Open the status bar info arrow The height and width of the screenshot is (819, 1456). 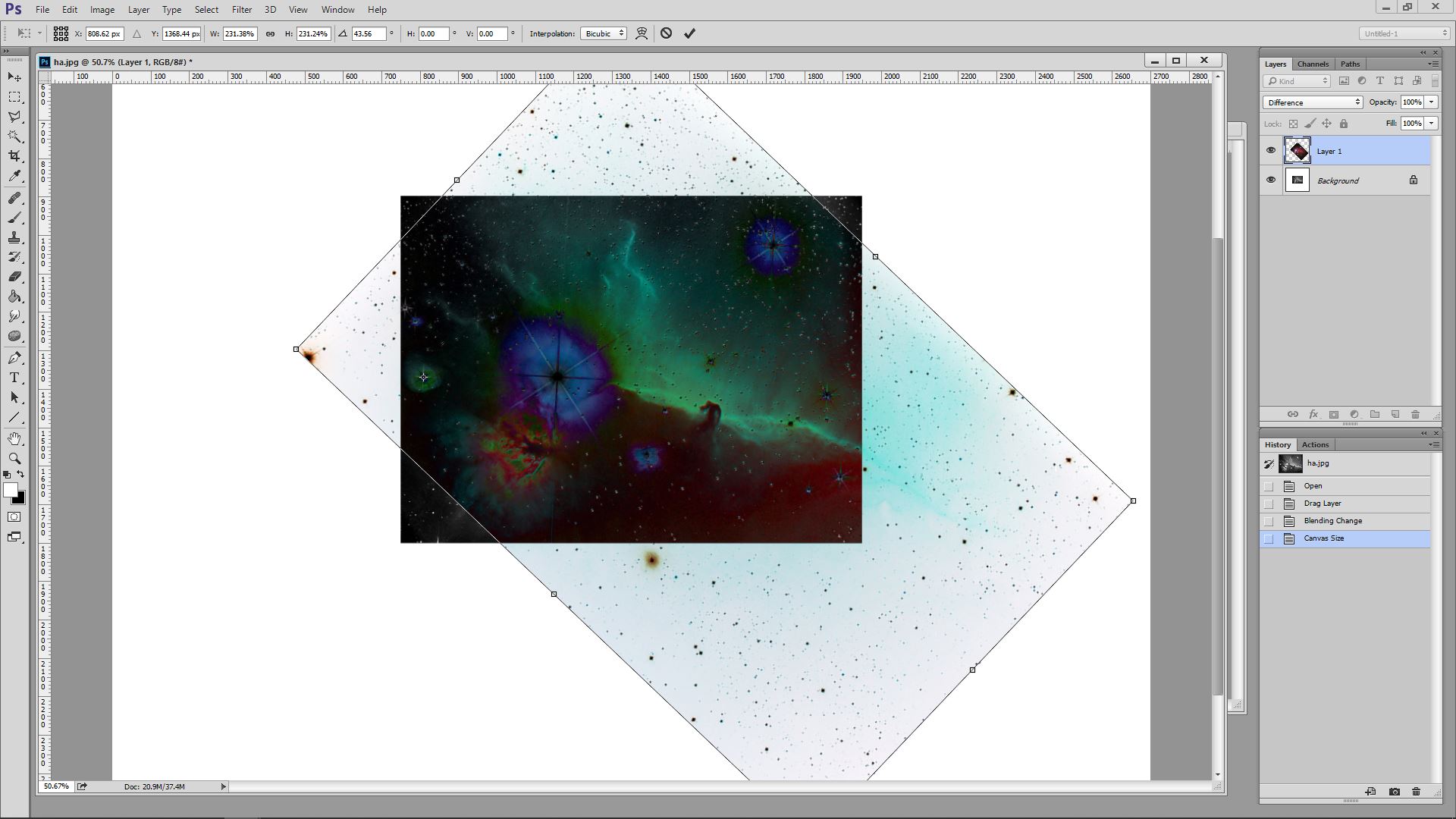tap(223, 786)
